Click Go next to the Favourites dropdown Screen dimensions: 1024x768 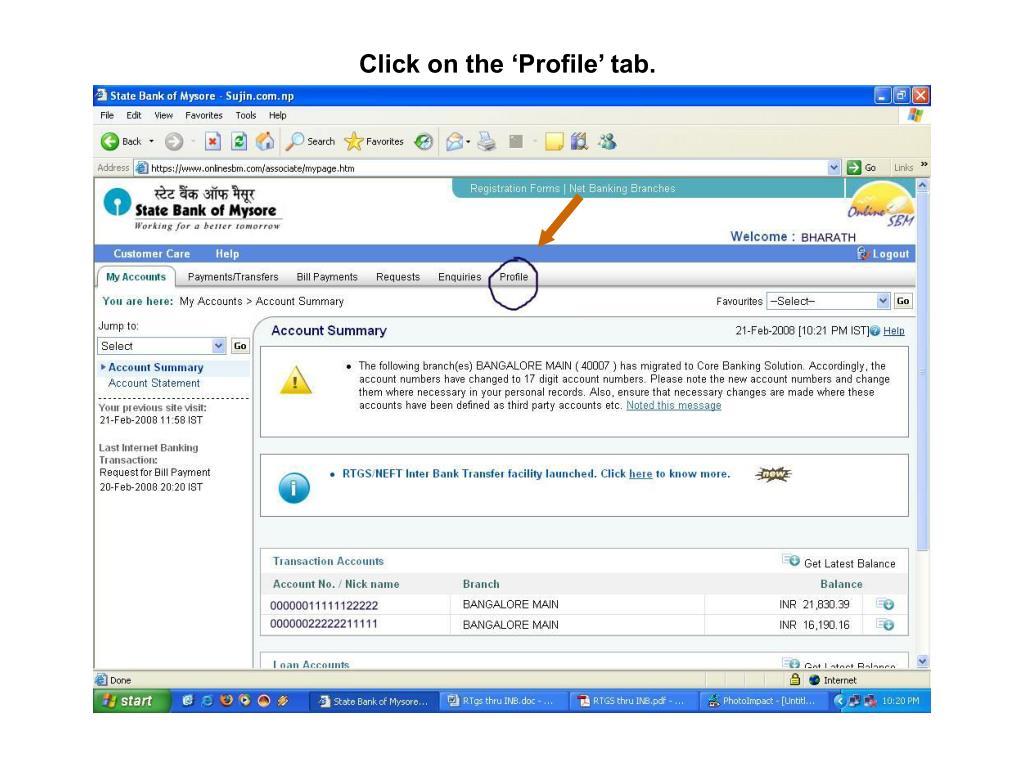point(903,301)
